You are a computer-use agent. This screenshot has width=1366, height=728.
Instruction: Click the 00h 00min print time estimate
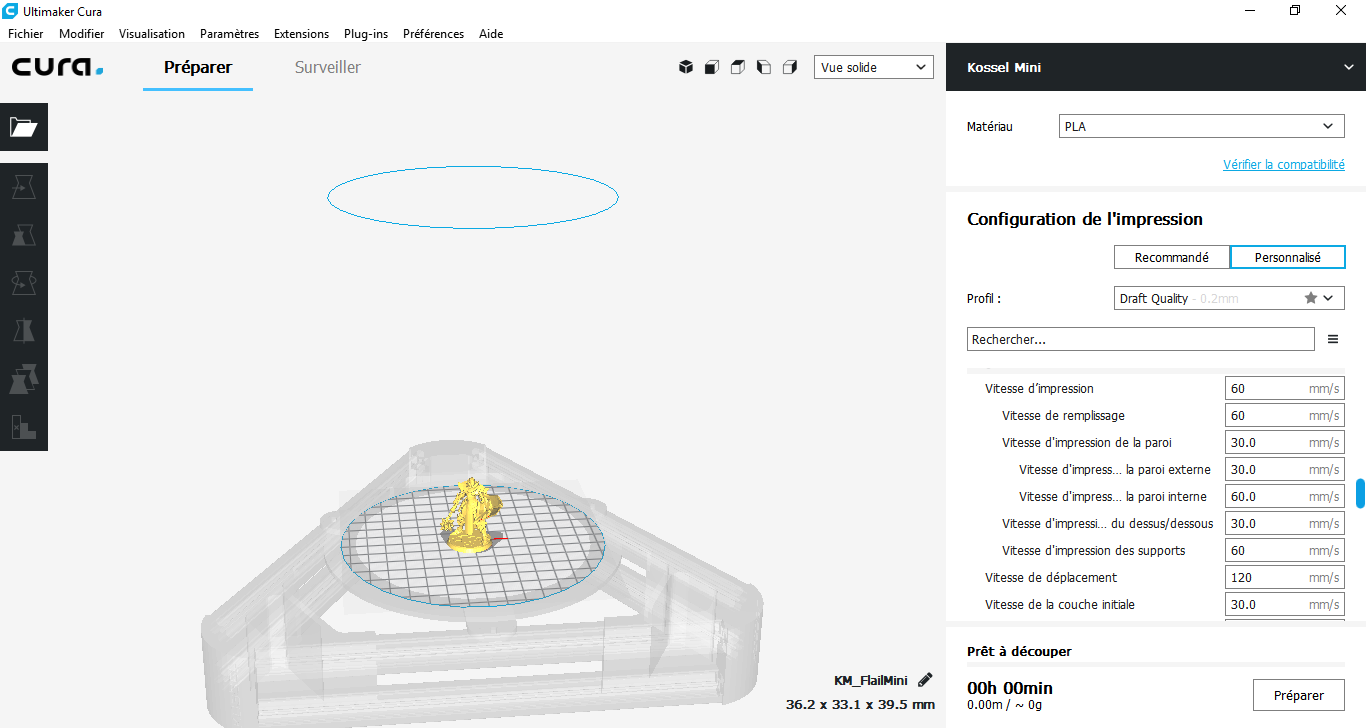point(1010,688)
